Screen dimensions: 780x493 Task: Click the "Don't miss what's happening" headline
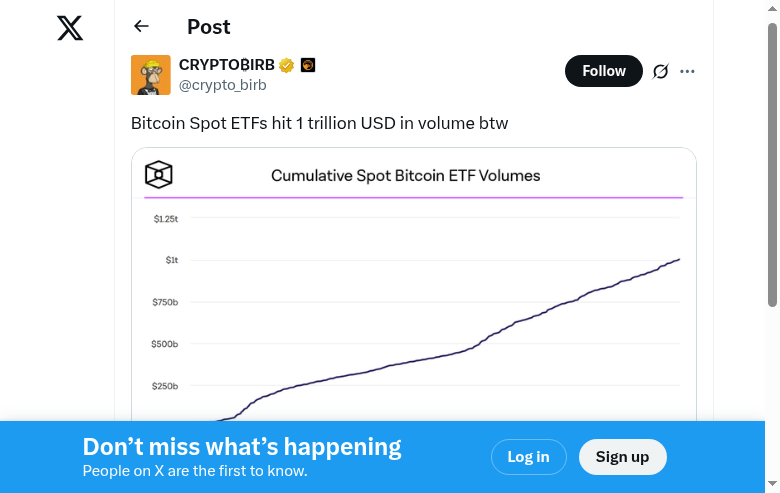242,447
